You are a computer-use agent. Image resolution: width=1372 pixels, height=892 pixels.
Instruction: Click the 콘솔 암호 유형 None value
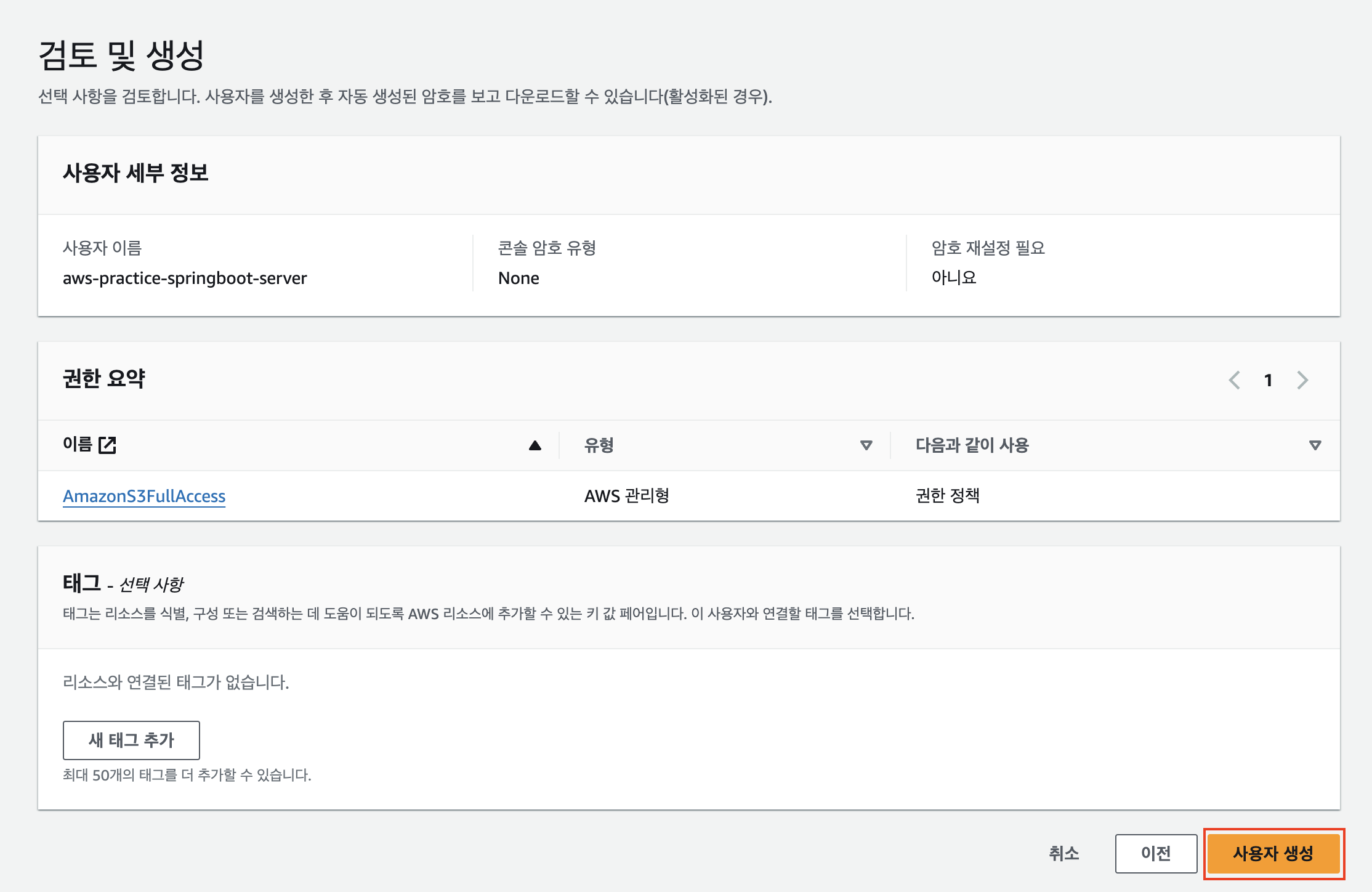(519, 278)
